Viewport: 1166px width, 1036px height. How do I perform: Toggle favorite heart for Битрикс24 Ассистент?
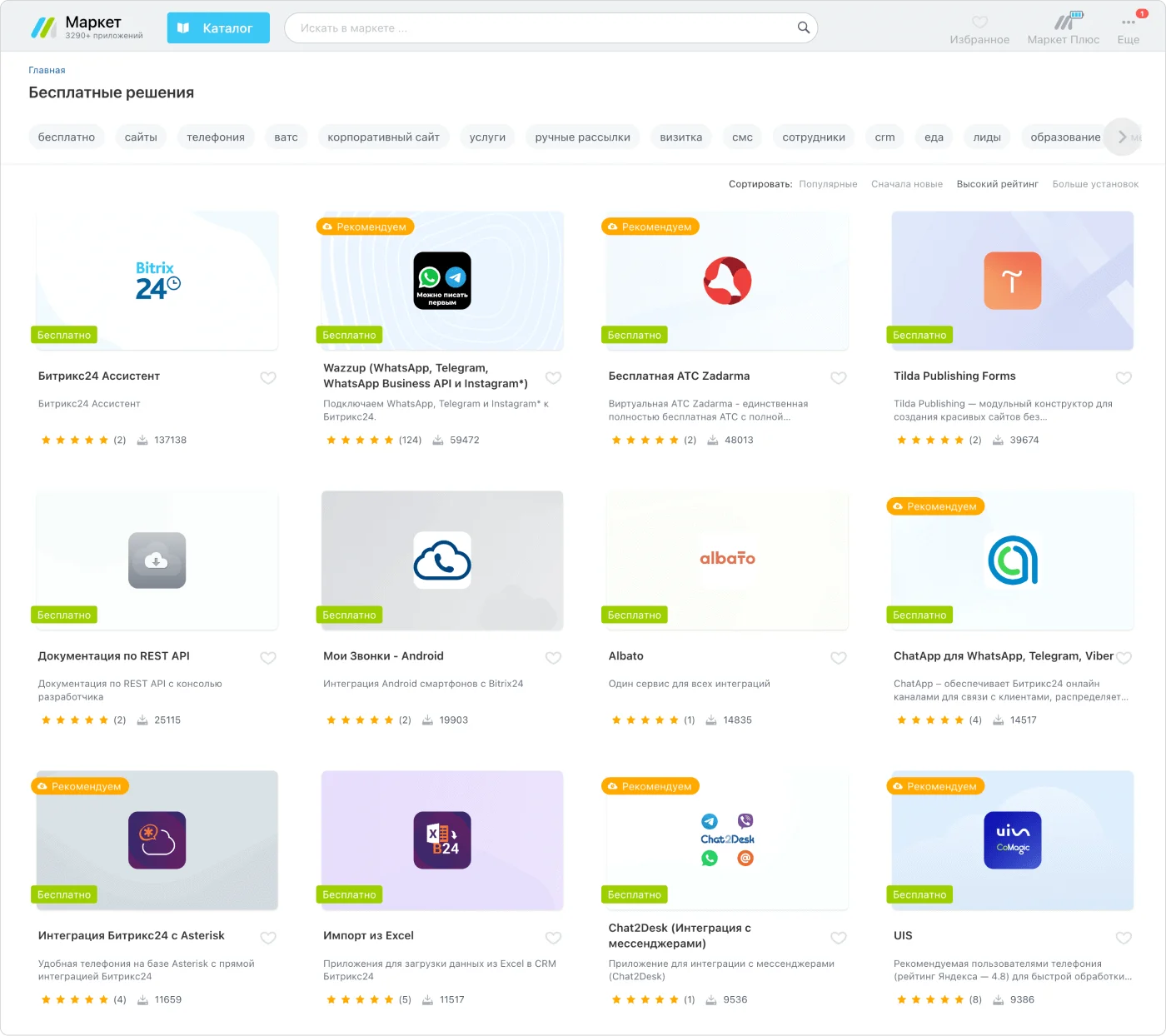point(268,378)
